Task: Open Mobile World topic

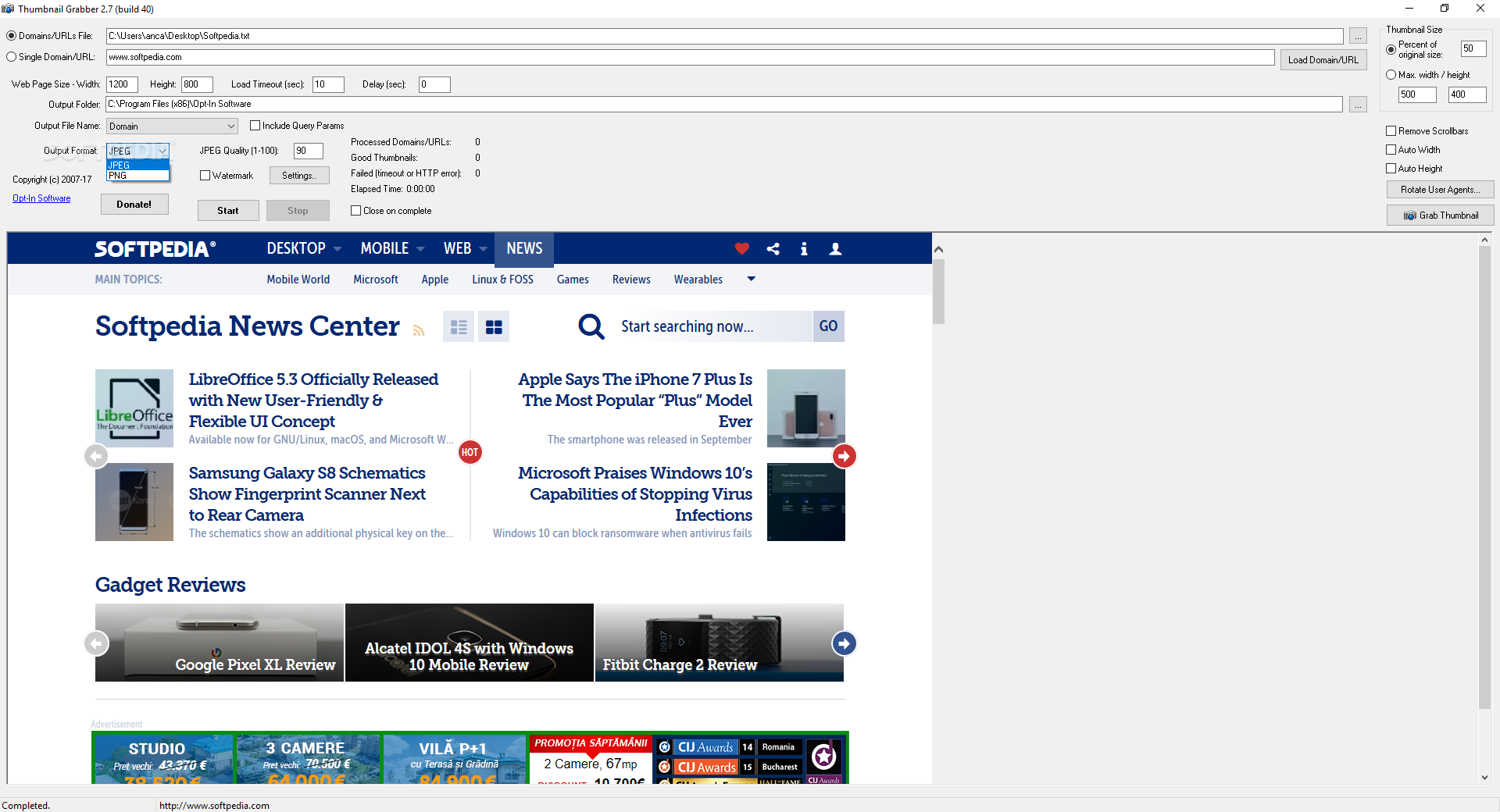Action: point(298,280)
